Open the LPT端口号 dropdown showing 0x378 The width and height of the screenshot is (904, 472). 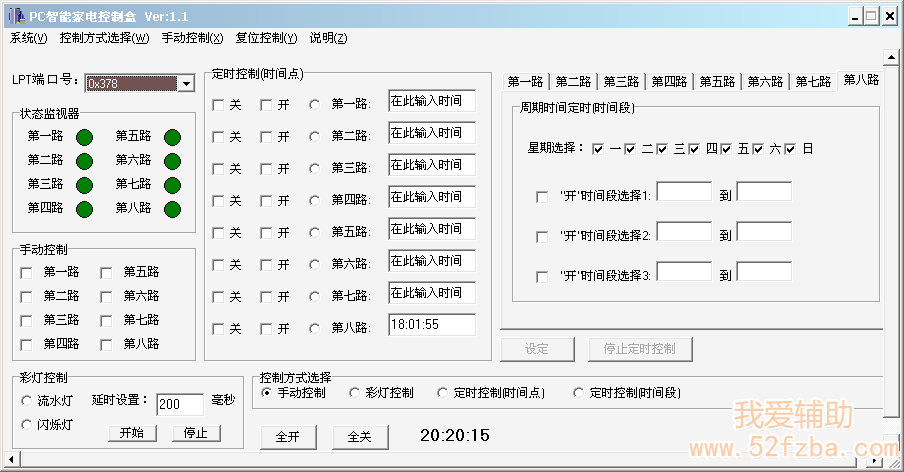[186, 84]
